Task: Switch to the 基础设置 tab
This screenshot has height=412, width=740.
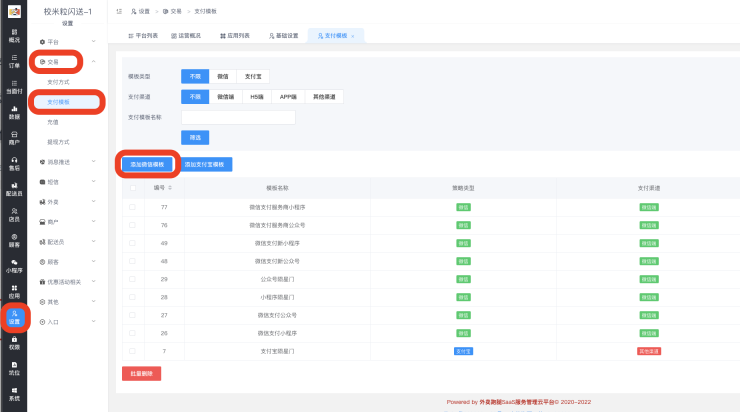Action: click(x=284, y=35)
